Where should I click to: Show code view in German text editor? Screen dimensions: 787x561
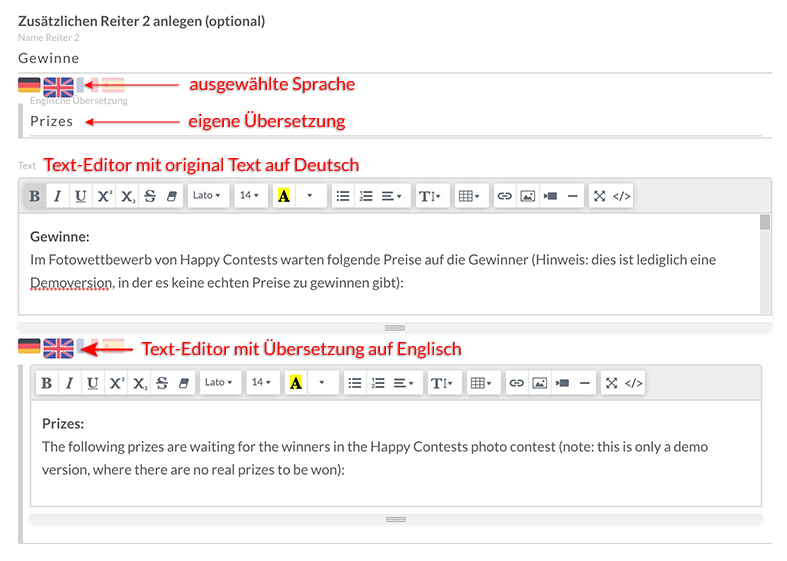coord(622,196)
